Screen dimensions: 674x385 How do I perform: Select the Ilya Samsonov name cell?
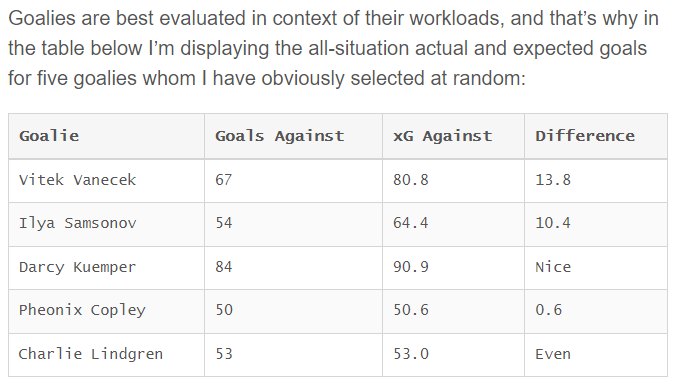tap(107, 224)
